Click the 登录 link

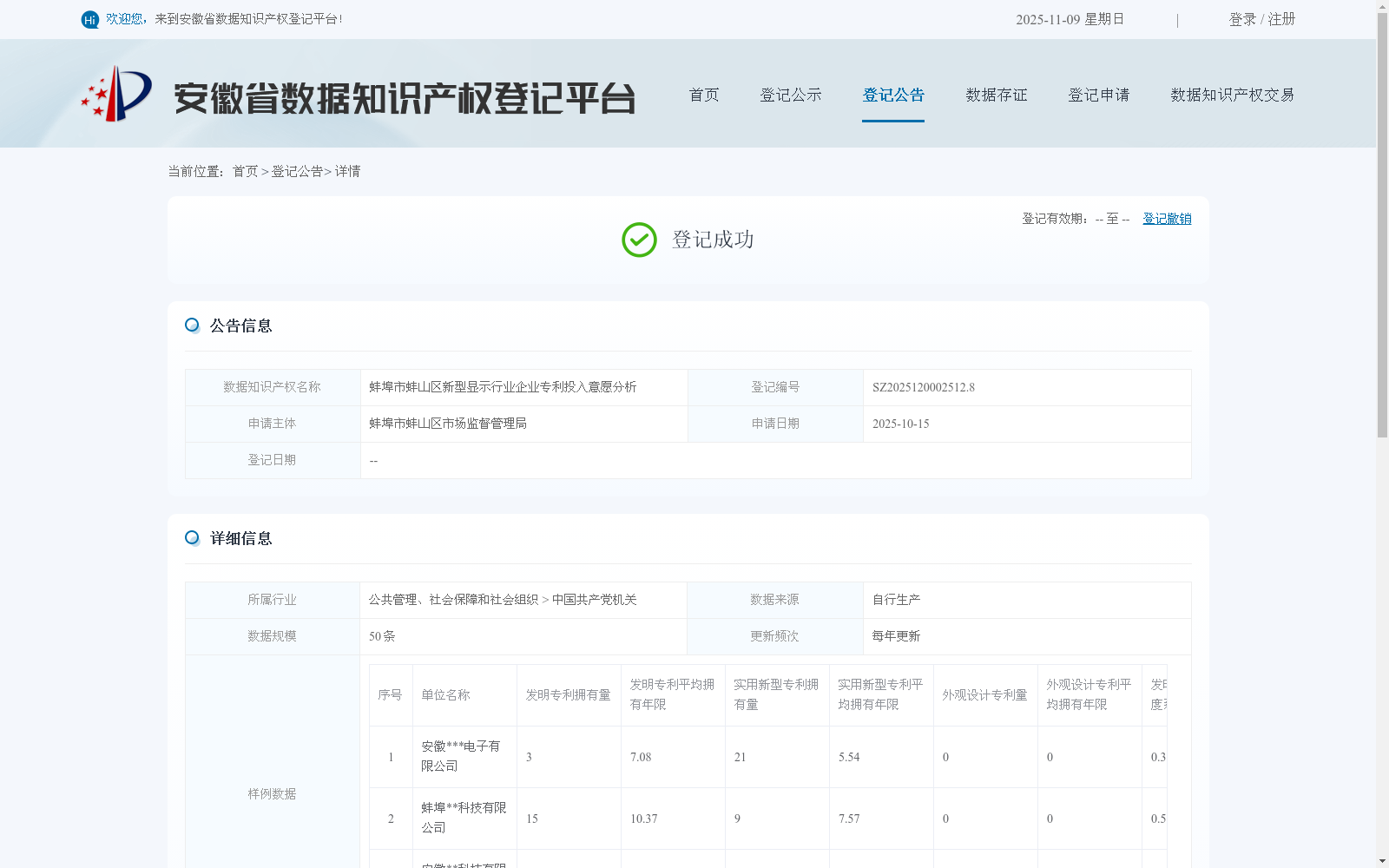click(1242, 19)
